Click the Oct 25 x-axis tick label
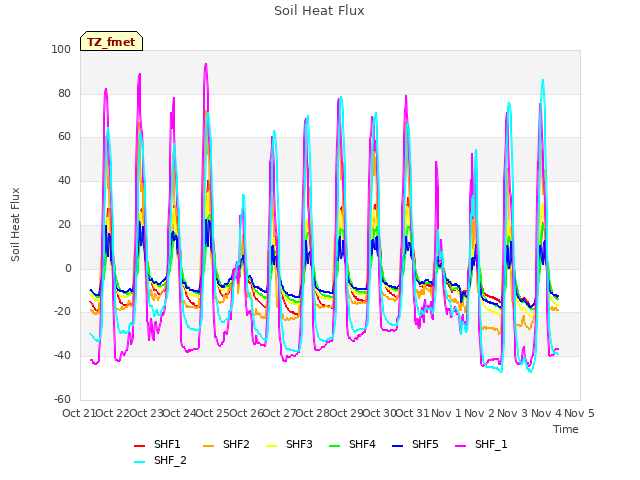Image resolution: width=640 pixels, height=480 pixels. [212, 413]
